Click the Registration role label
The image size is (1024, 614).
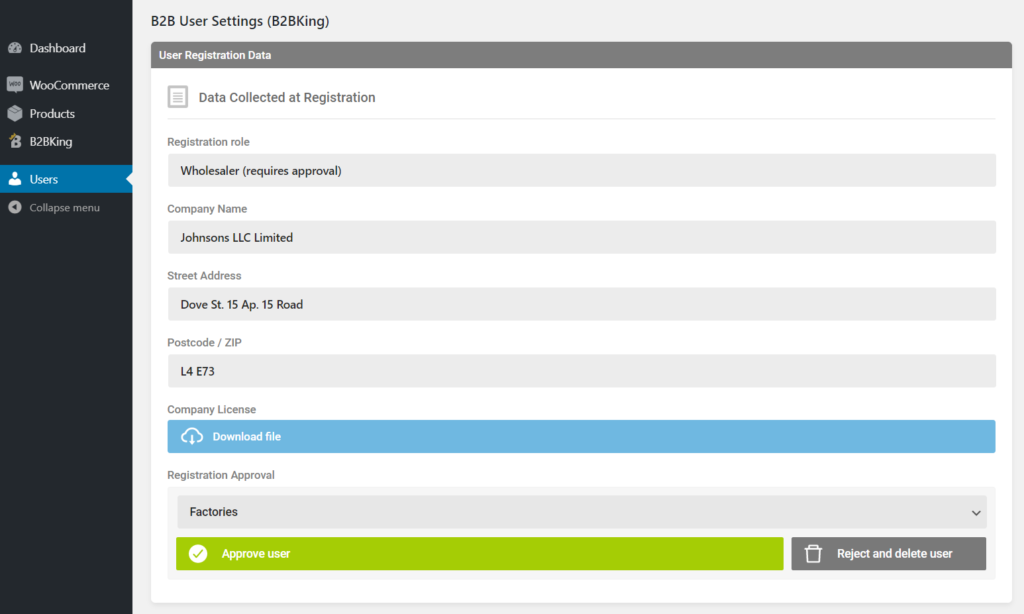[x=208, y=142]
